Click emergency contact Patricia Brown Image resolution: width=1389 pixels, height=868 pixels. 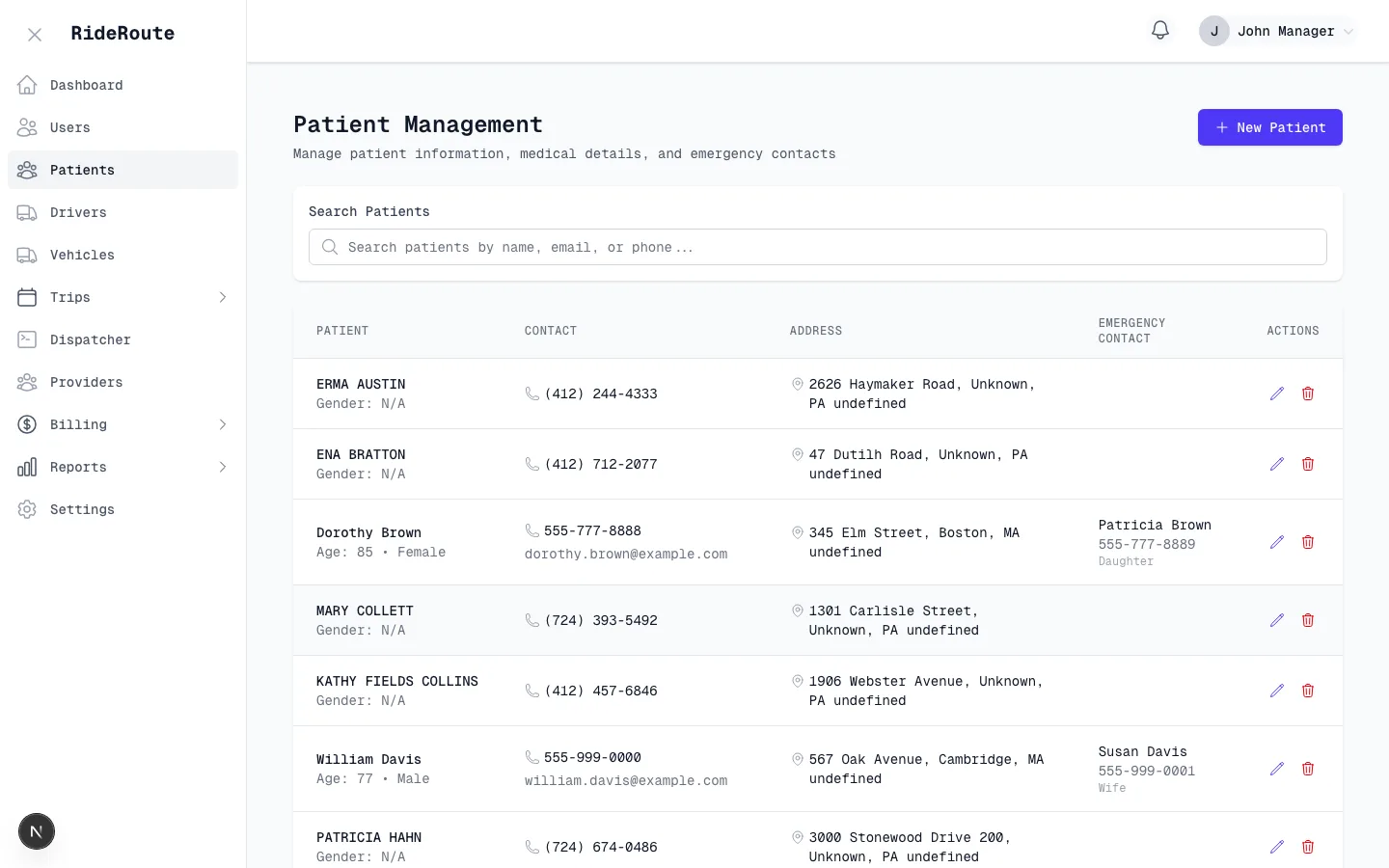point(1155,525)
